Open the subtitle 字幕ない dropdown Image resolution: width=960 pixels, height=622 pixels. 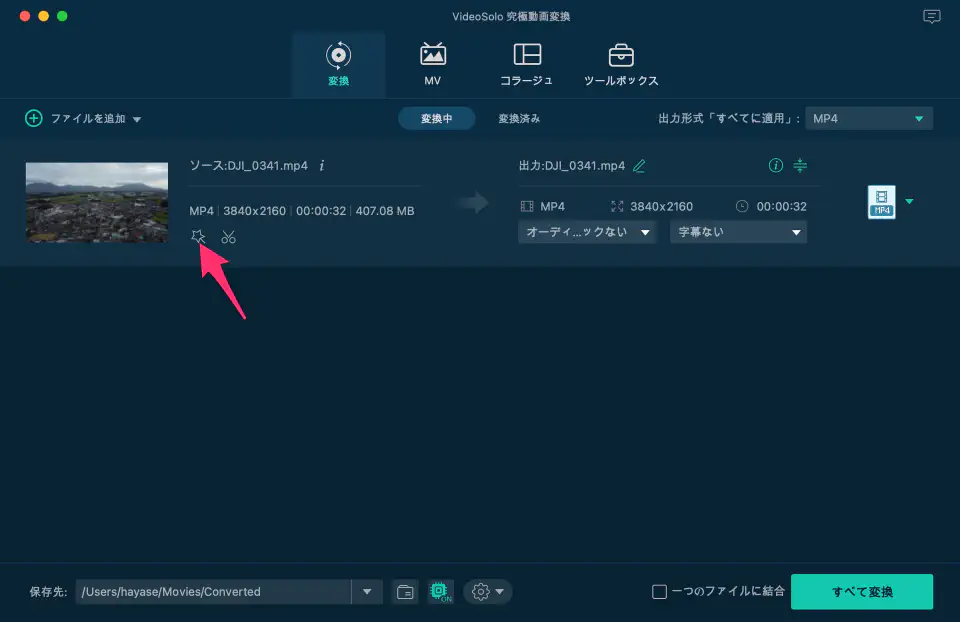[x=738, y=232]
